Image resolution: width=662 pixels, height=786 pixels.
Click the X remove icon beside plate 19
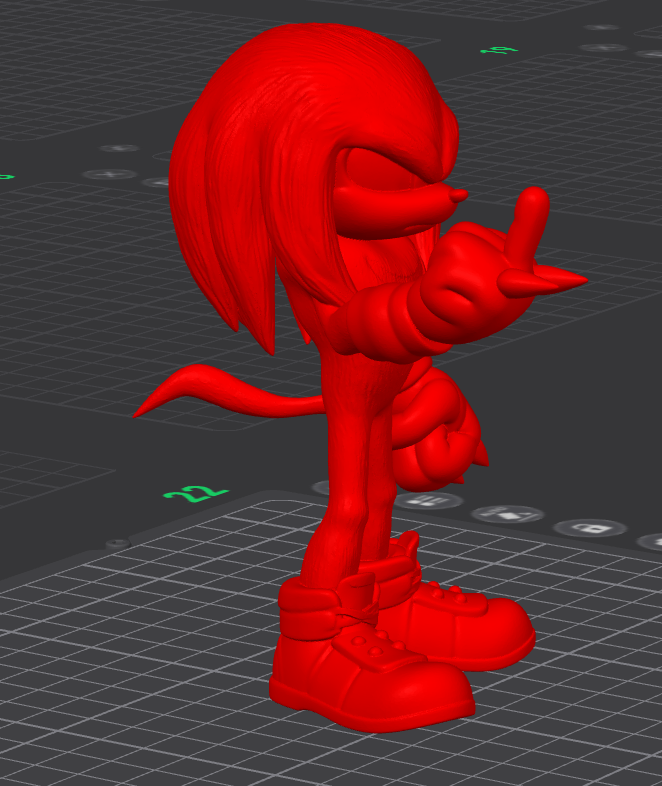[604, 48]
